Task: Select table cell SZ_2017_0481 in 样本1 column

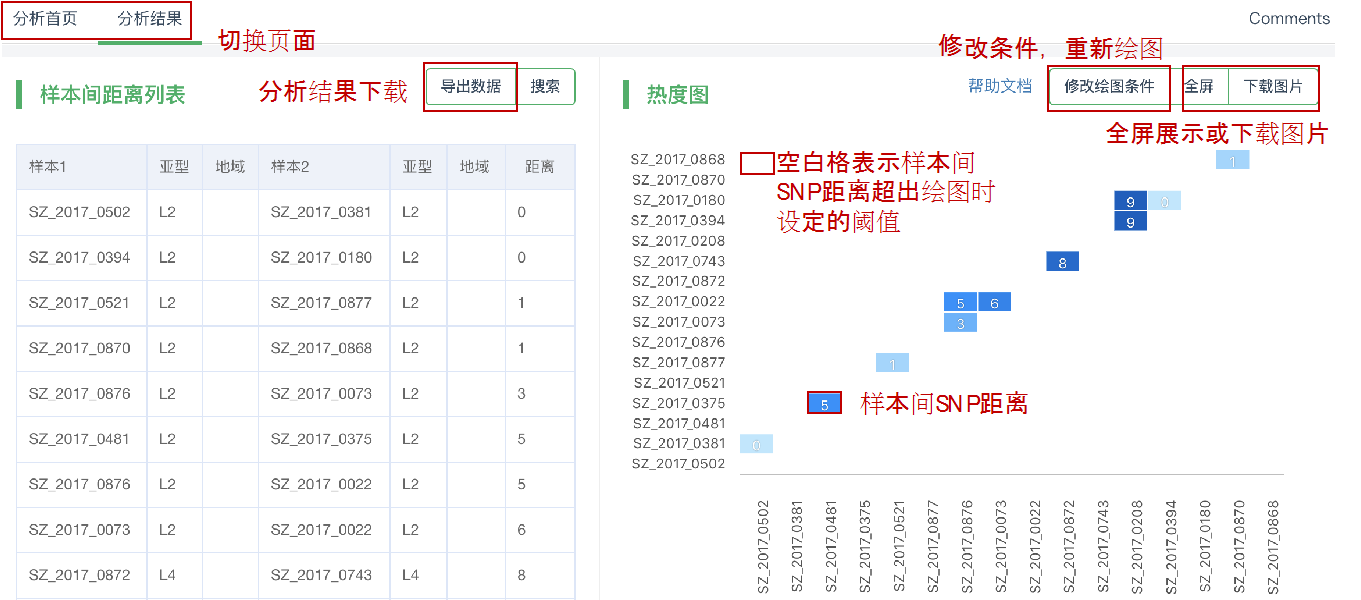Action: click(x=80, y=438)
